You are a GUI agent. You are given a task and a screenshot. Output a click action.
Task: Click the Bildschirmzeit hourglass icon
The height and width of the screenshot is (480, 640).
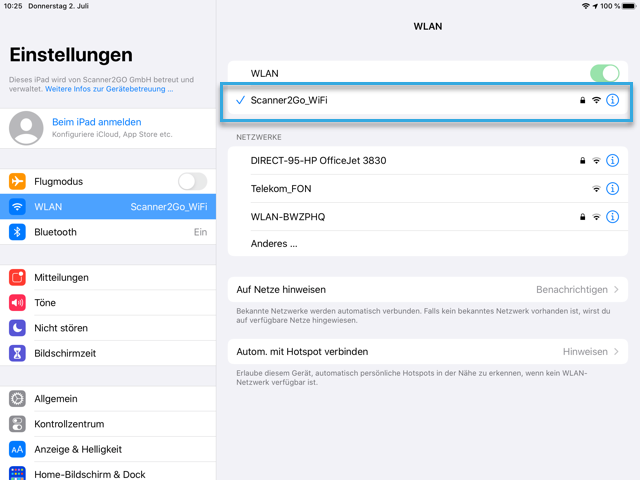click(x=17, y=353)
